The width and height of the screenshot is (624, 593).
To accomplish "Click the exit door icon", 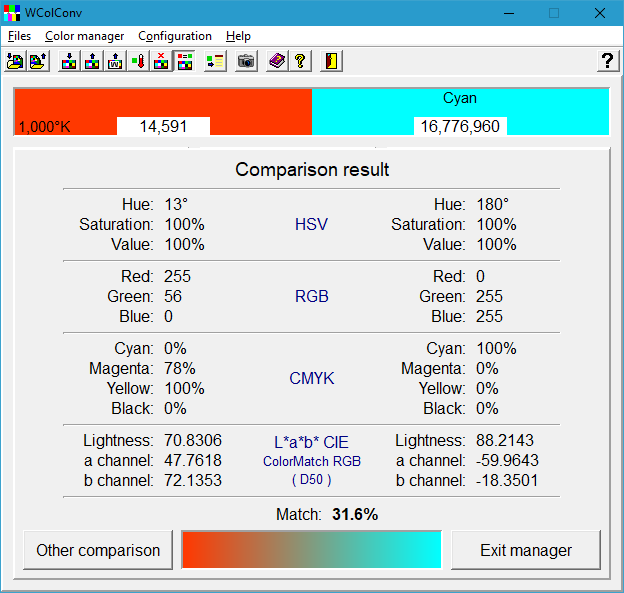I will tap(331, 61).
